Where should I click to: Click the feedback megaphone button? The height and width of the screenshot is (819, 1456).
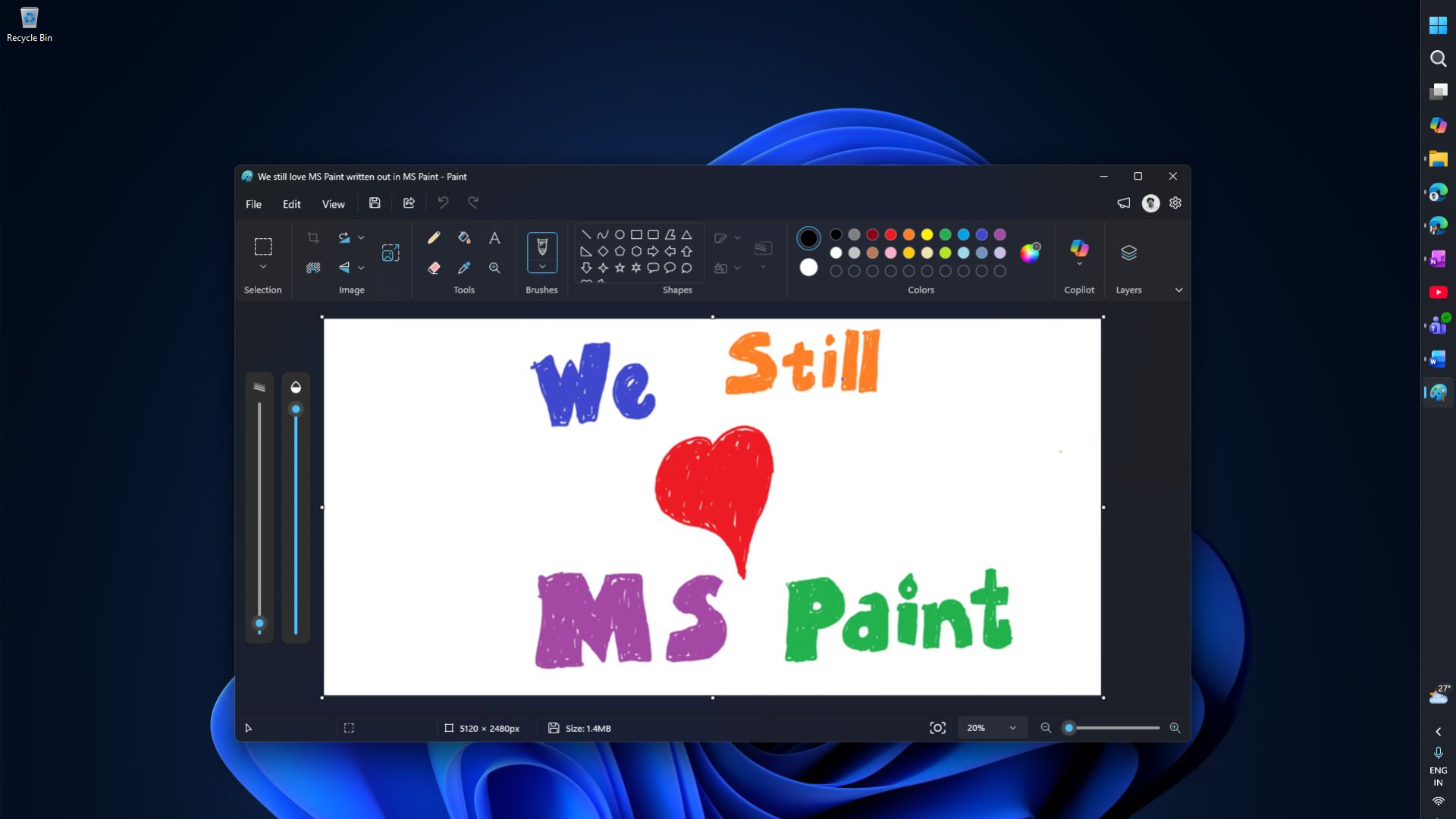pos(1124,203)
